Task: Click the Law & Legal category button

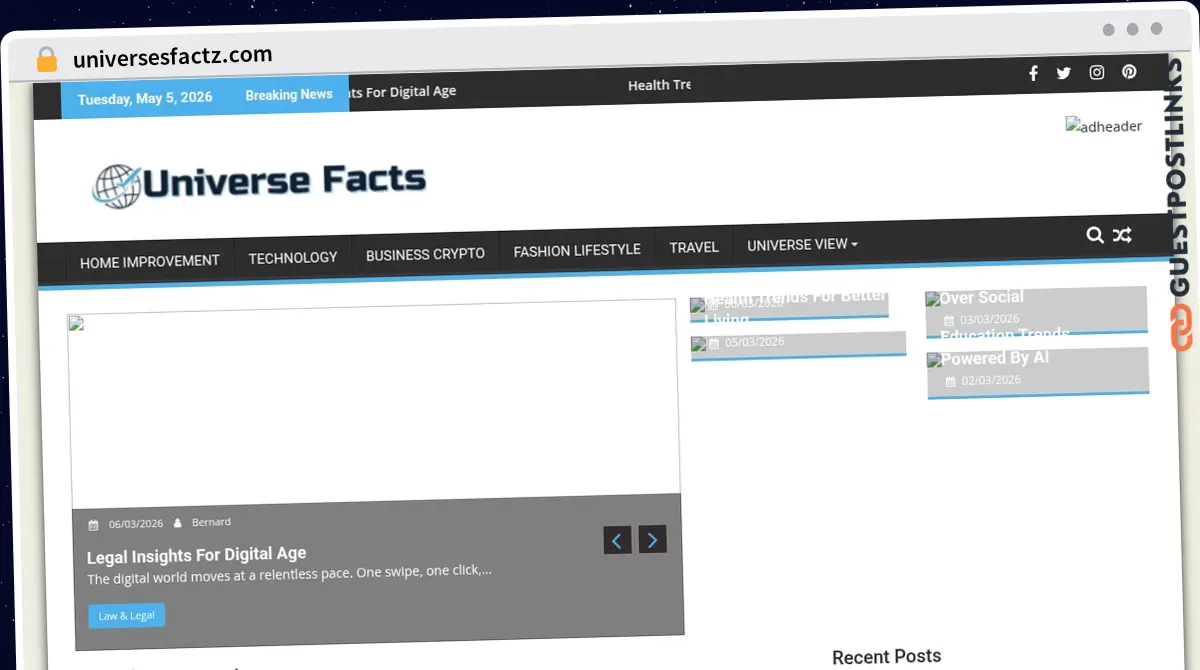Action: 126,616
